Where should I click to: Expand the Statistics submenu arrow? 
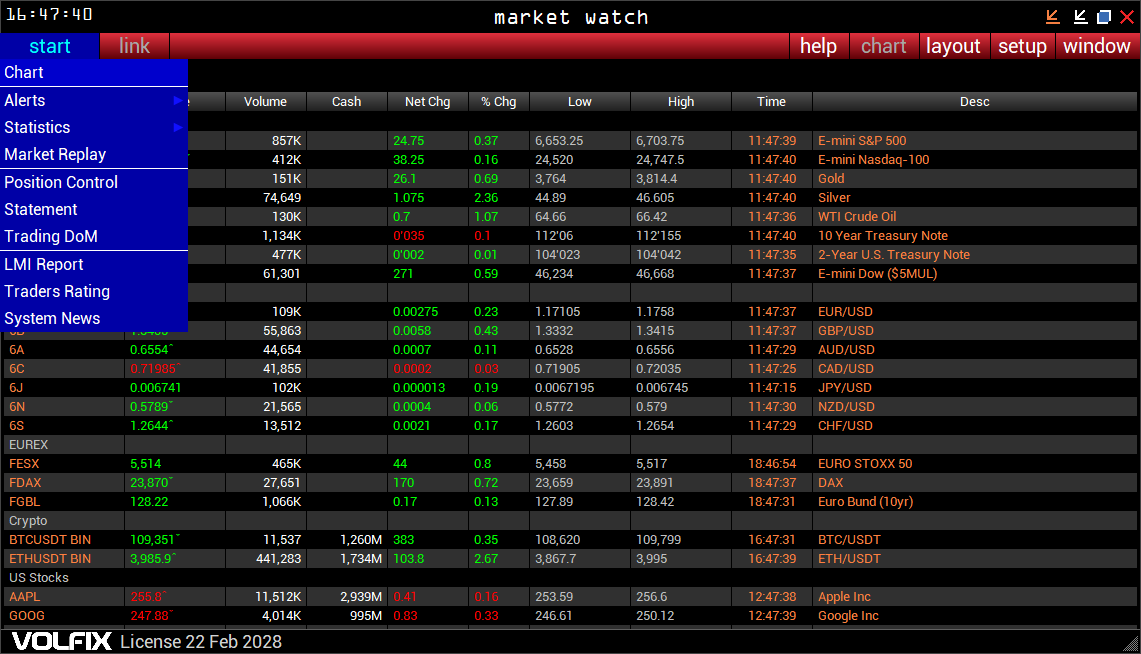click(x=179, y=127)
